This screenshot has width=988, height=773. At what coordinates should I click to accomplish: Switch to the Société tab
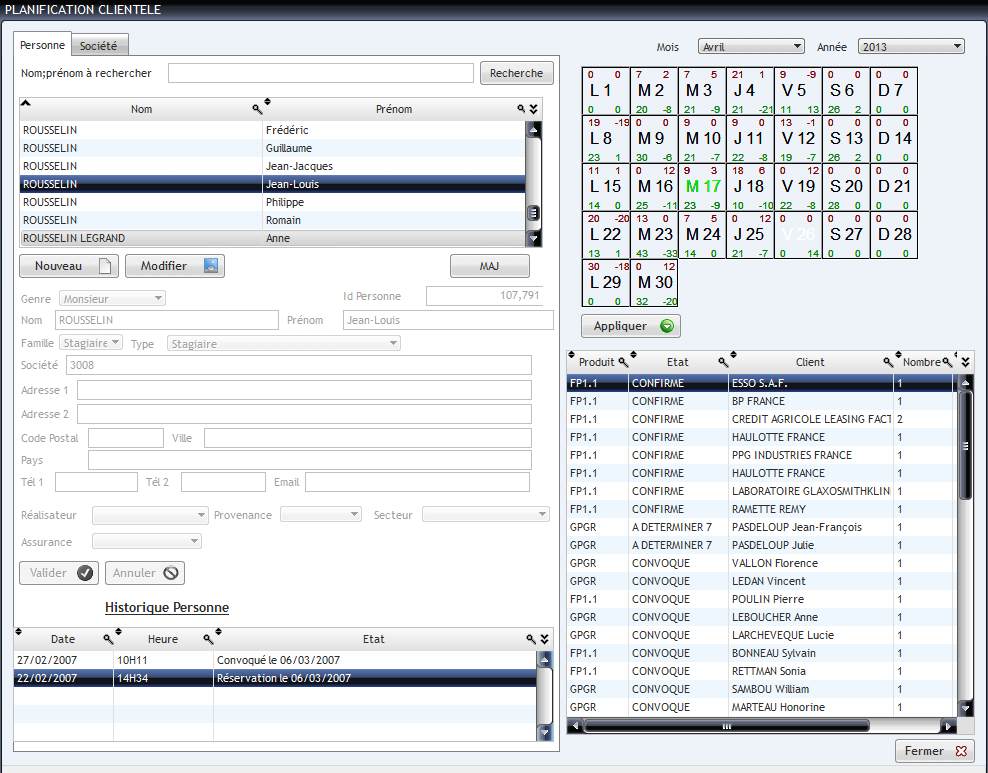coord(98,45)
